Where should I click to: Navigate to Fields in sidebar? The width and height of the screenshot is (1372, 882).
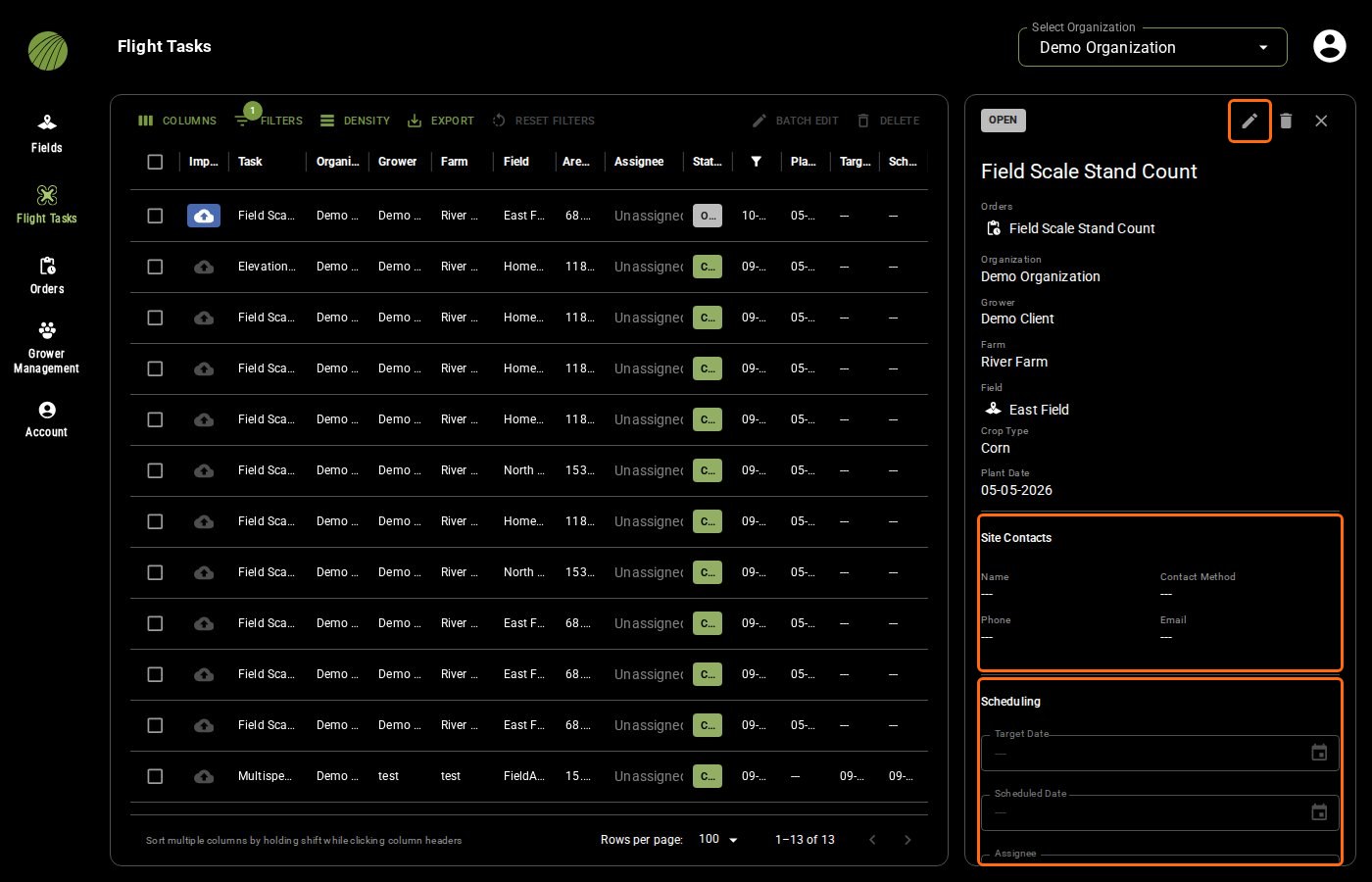46,133
